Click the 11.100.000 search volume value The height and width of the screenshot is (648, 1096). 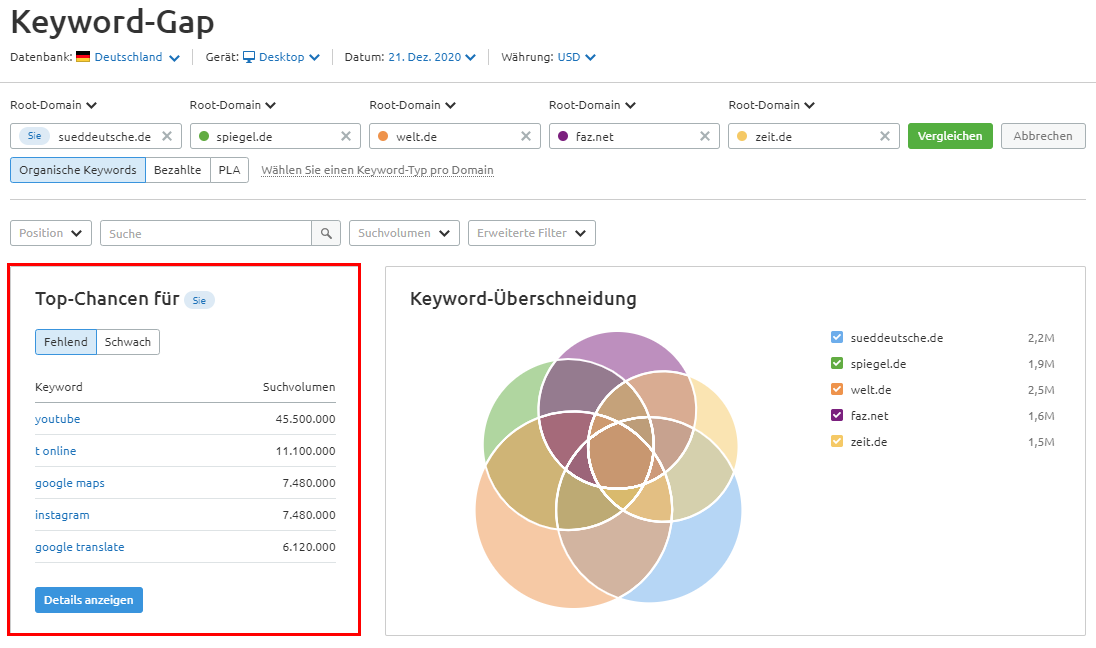(305, 451)
